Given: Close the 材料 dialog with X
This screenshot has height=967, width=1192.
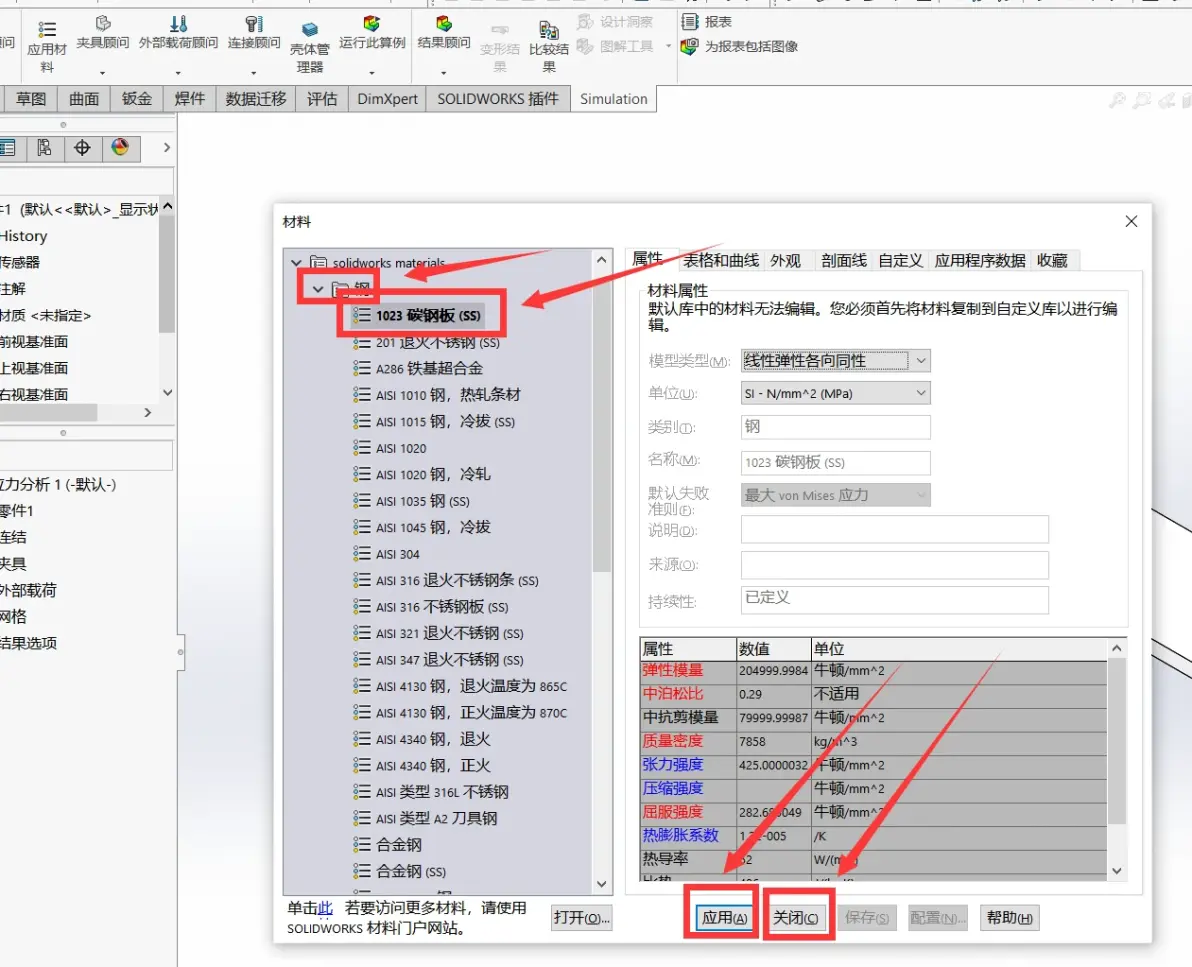Looking at the screenshot, I should coord(1131,221).
